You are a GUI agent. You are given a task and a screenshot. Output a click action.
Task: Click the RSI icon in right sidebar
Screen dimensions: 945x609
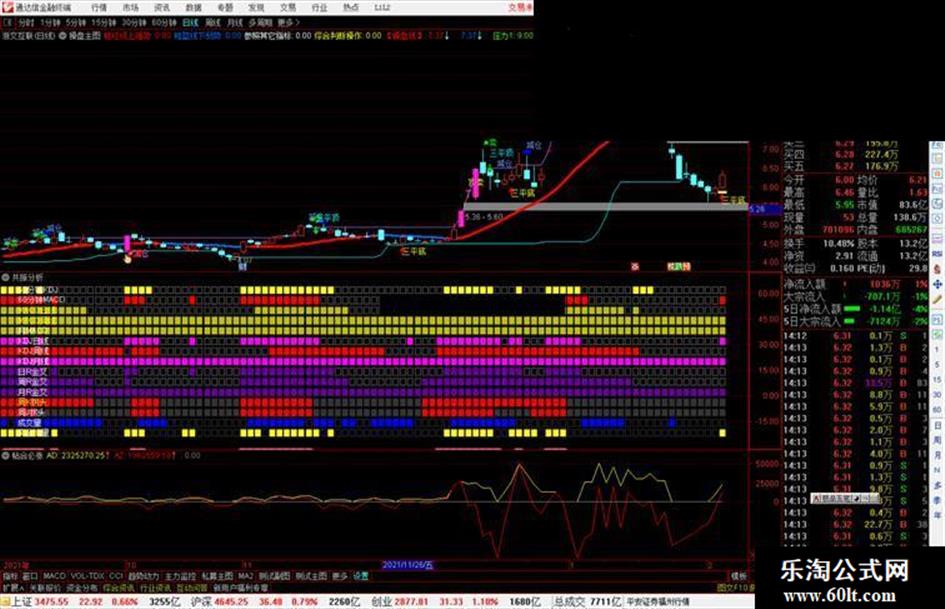(937, 254)
